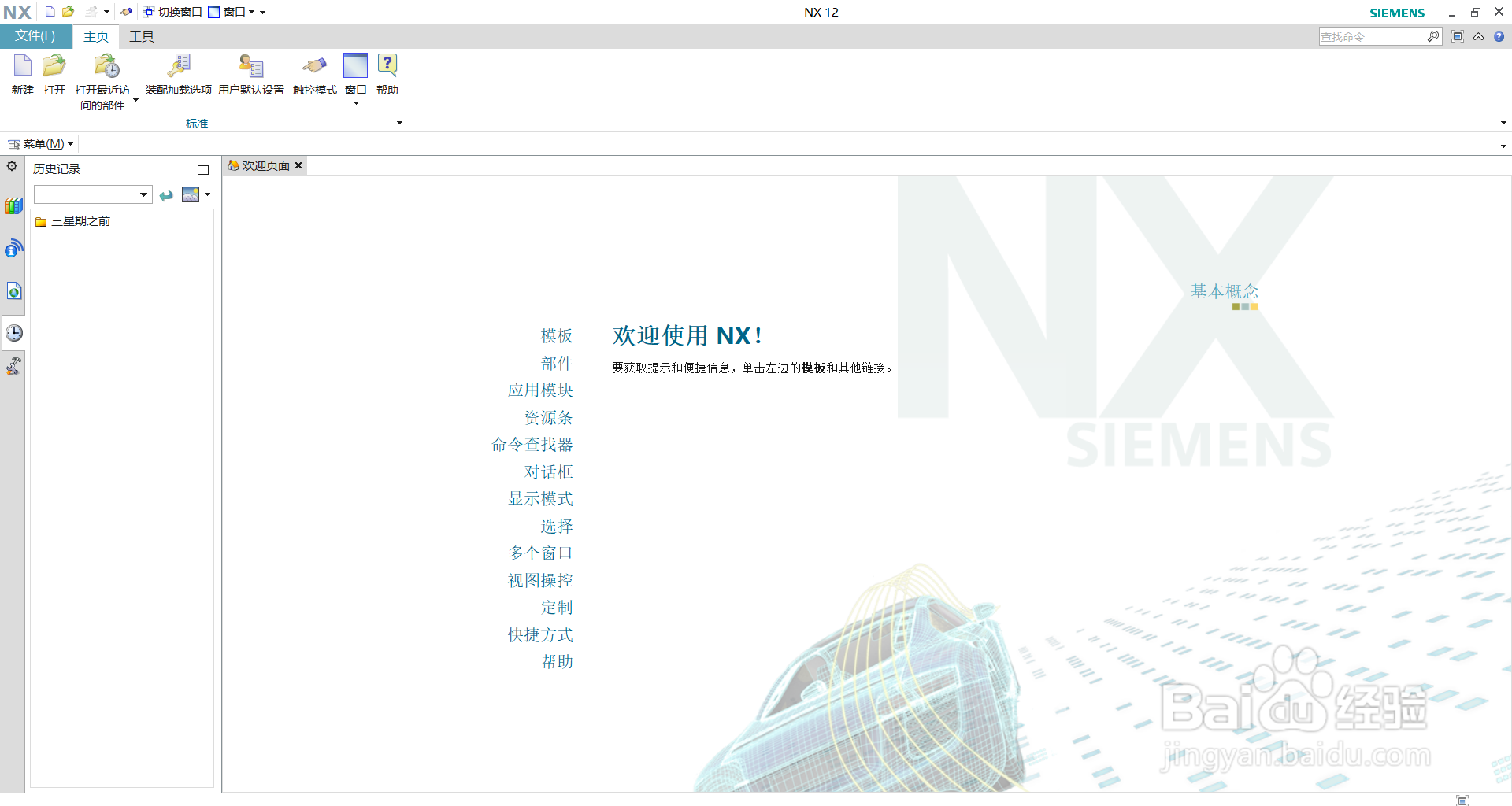
Task: Click the quick-access touch mode hand icon
Action: pyautogui.click(x=126, y=12)
